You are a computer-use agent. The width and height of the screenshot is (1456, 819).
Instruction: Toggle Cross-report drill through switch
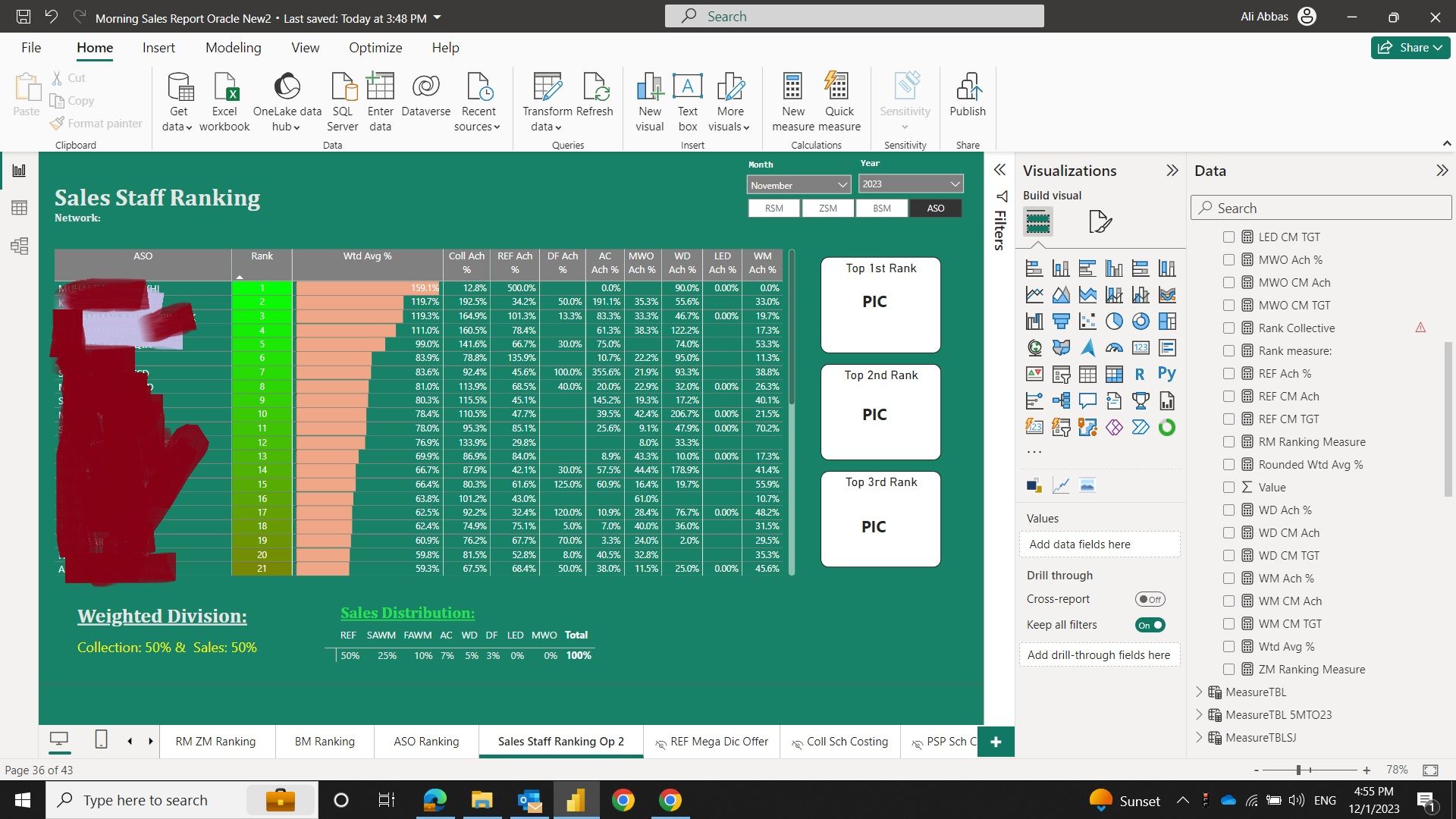pyautogui.click(x=1150, y=599)
